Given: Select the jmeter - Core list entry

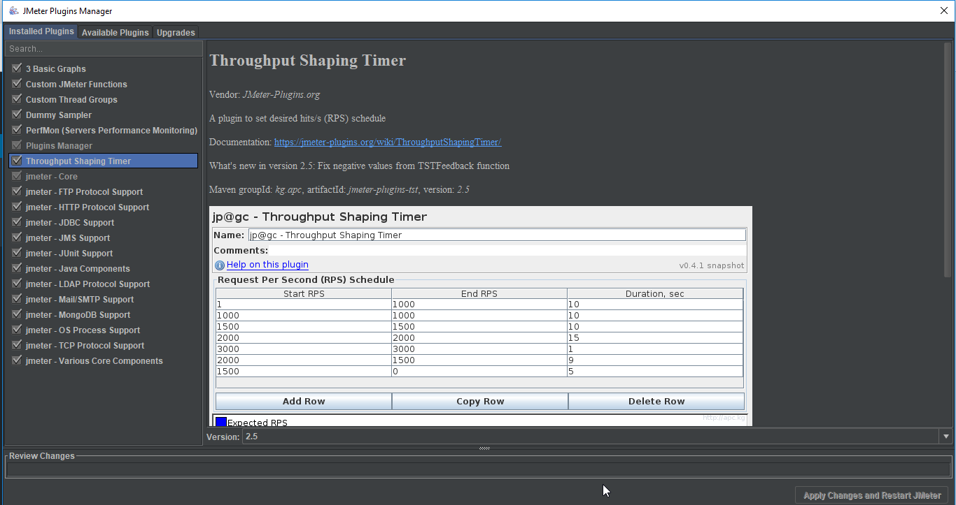Looking at the screenshot, I should [104, 176].
